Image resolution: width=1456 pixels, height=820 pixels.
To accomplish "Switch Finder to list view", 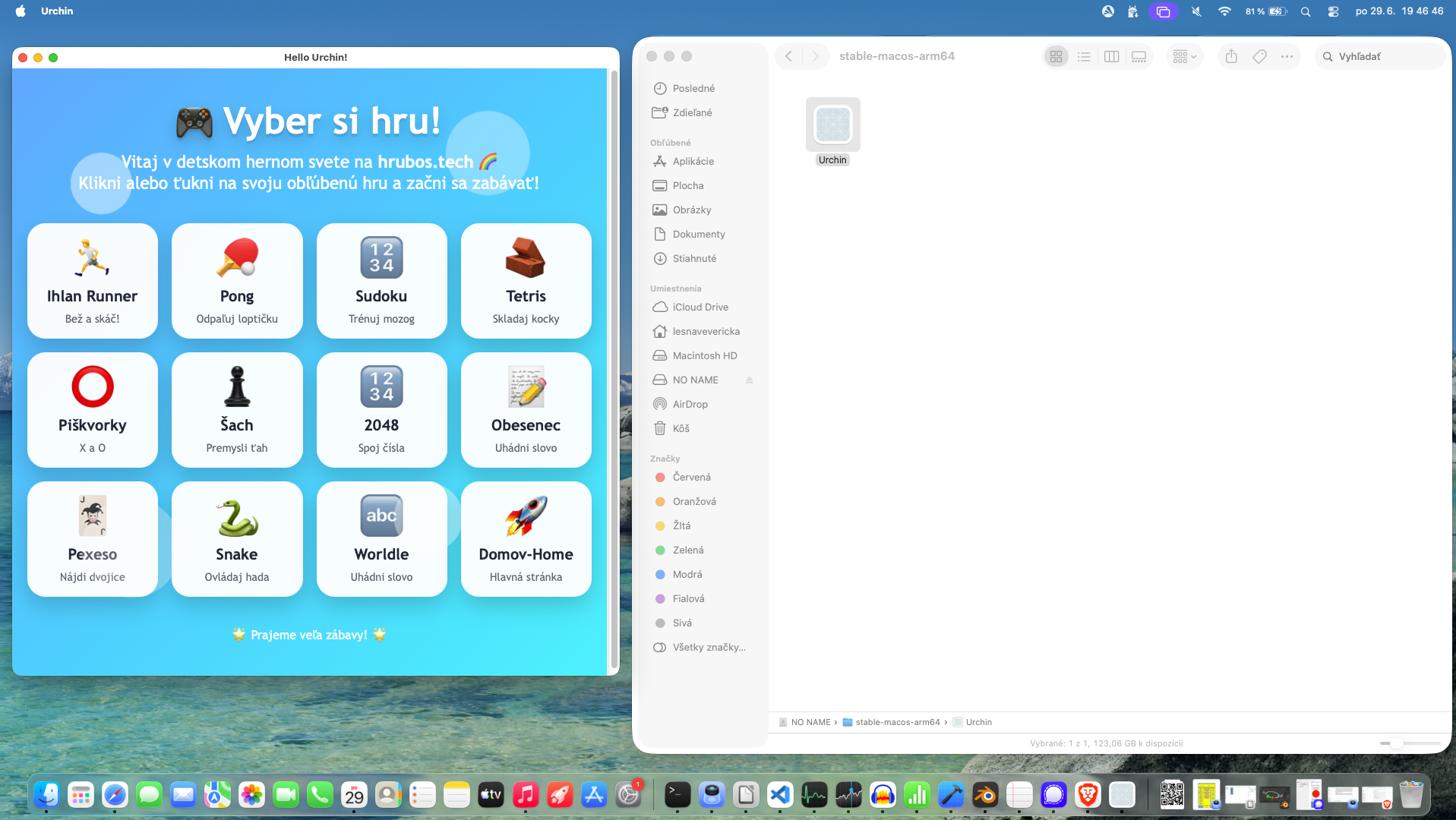I will (1084, 56).
